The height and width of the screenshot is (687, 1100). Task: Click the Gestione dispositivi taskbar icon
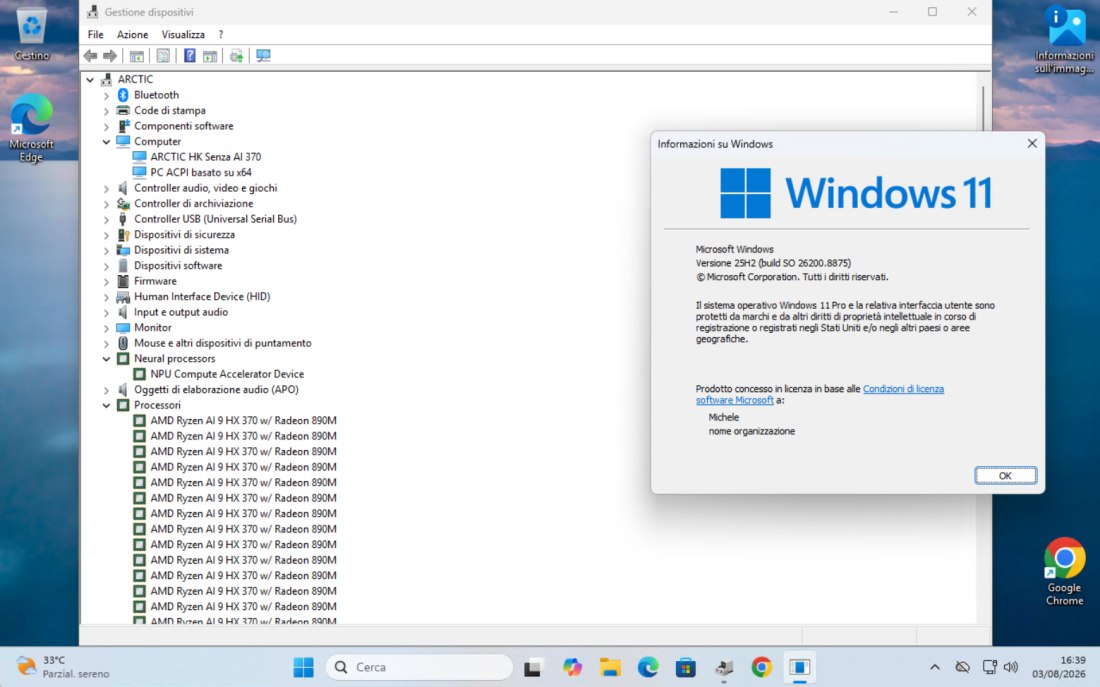pos(723,667)
